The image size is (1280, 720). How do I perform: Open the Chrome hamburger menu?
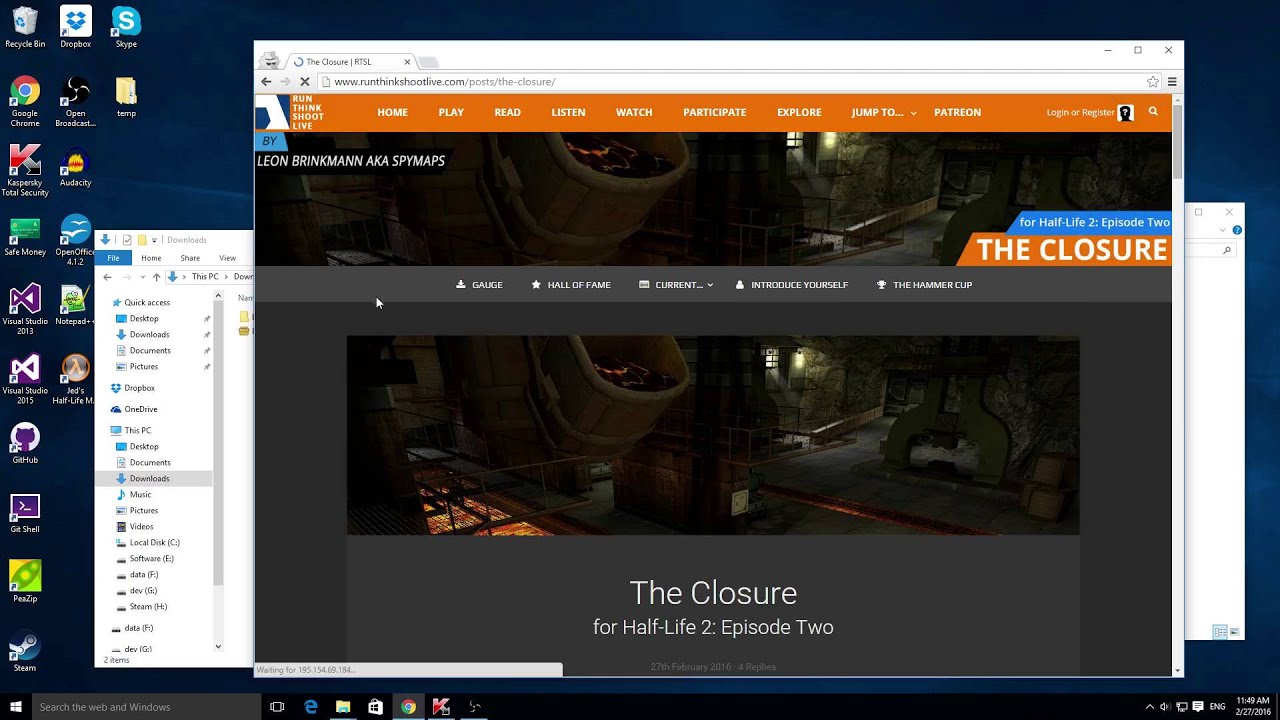(1172, 82)
